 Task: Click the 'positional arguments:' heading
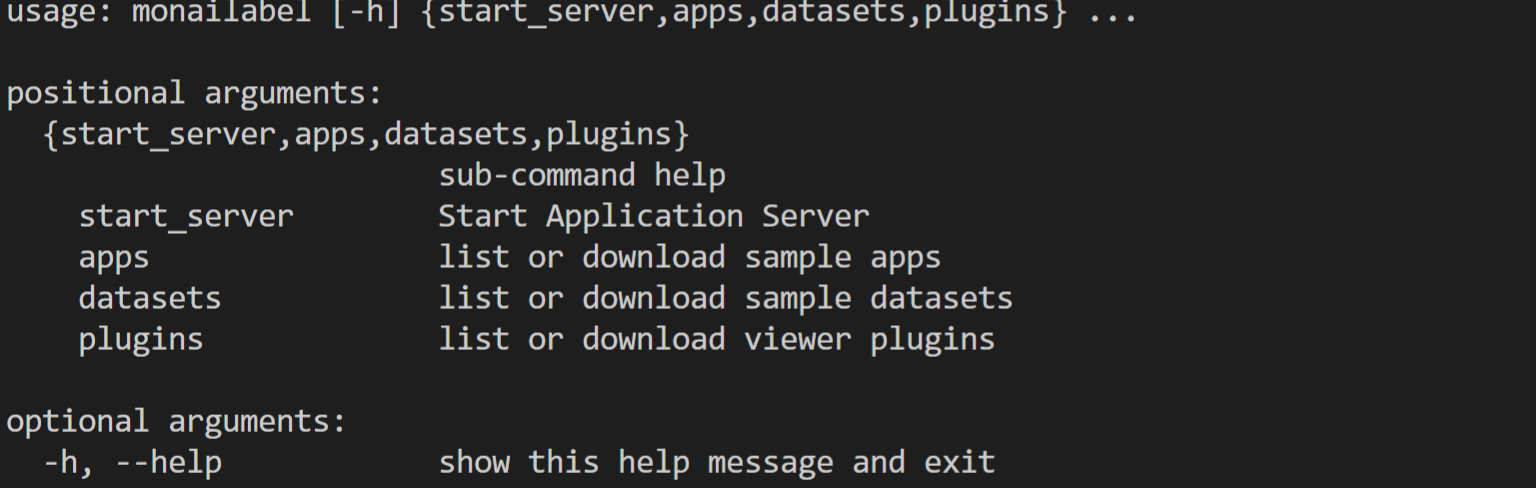point(195,93)
